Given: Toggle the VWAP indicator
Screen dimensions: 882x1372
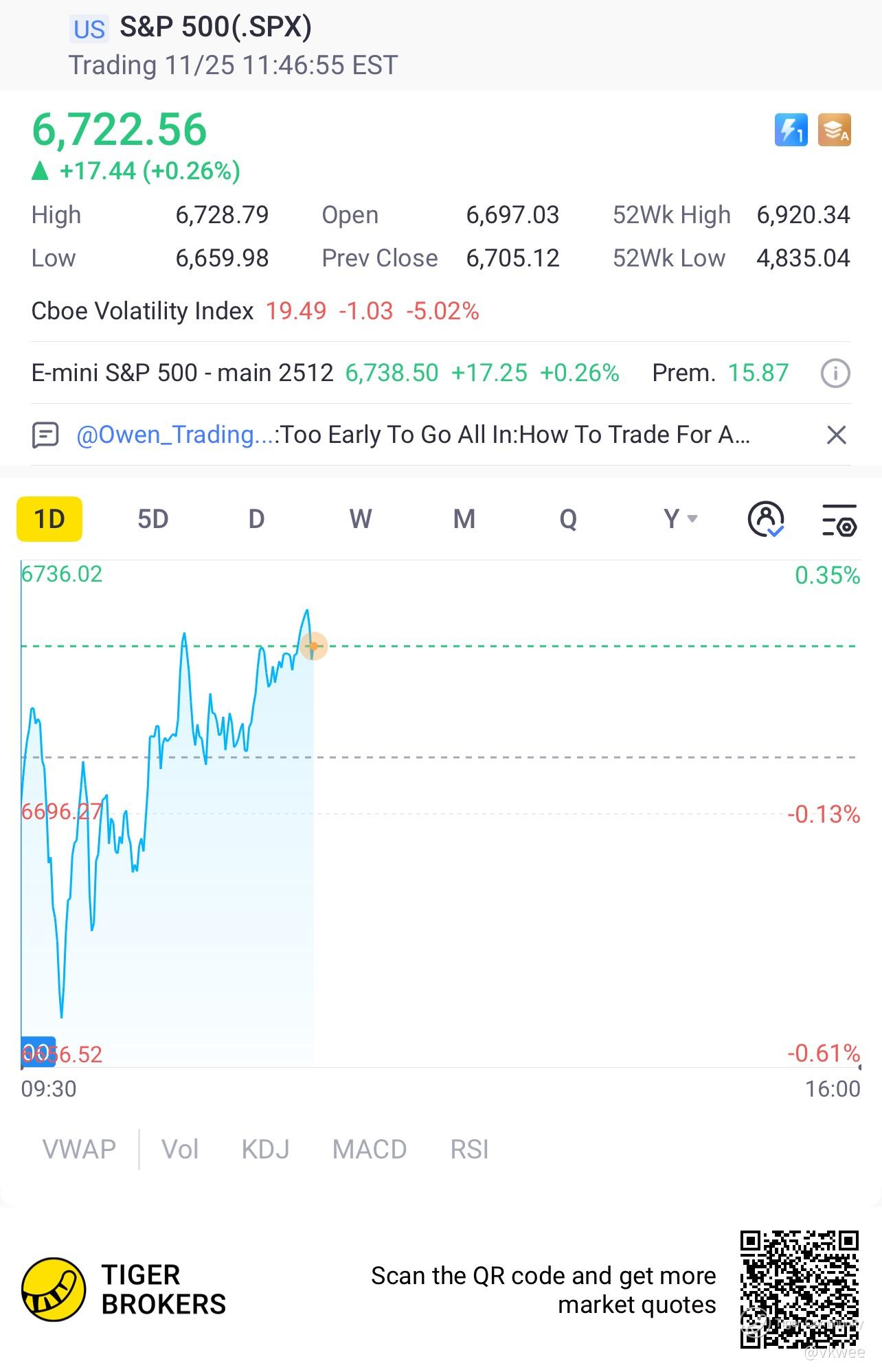Looking at the screenshot, I should [x=79, y=1150].
